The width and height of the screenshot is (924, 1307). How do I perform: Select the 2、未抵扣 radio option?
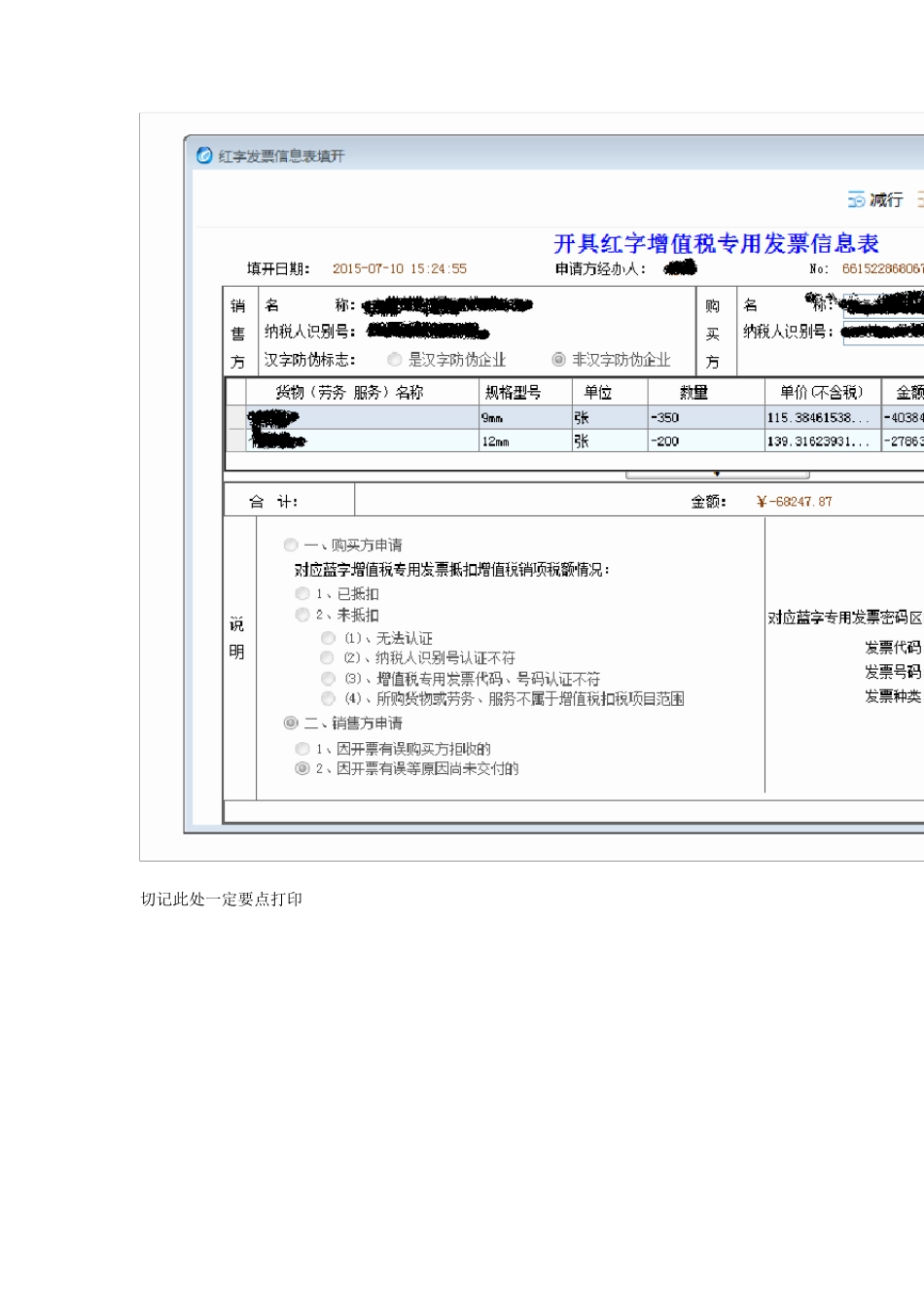[302, 615]
